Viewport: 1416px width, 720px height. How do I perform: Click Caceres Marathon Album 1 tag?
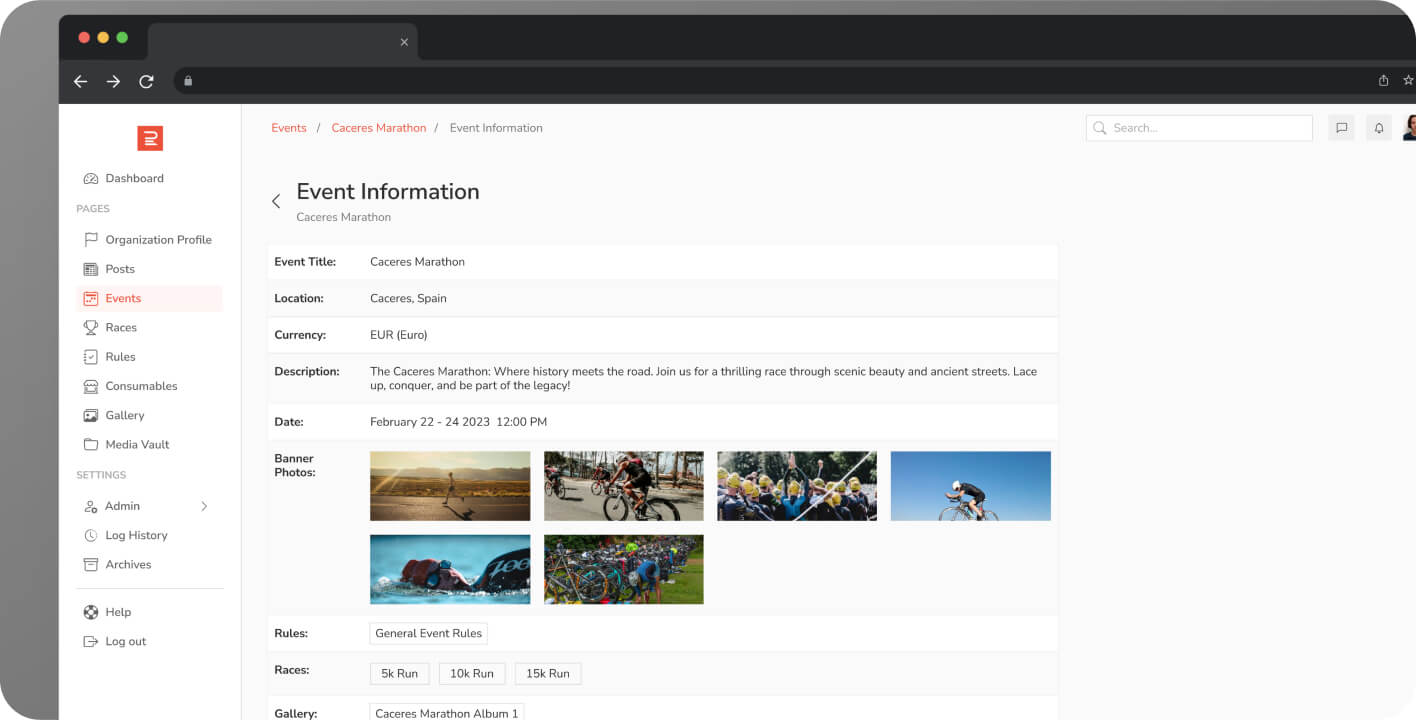pos(447,712)
